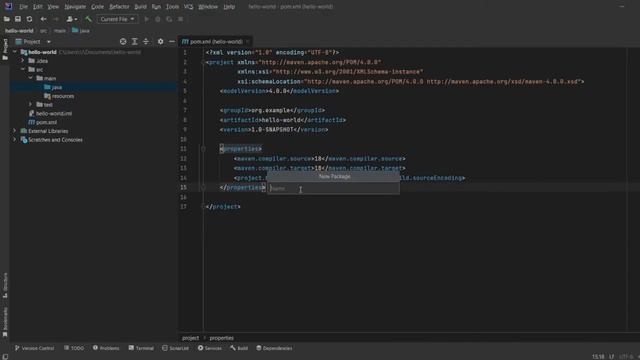Click the Build project hammer icon

tap(88, 19)
